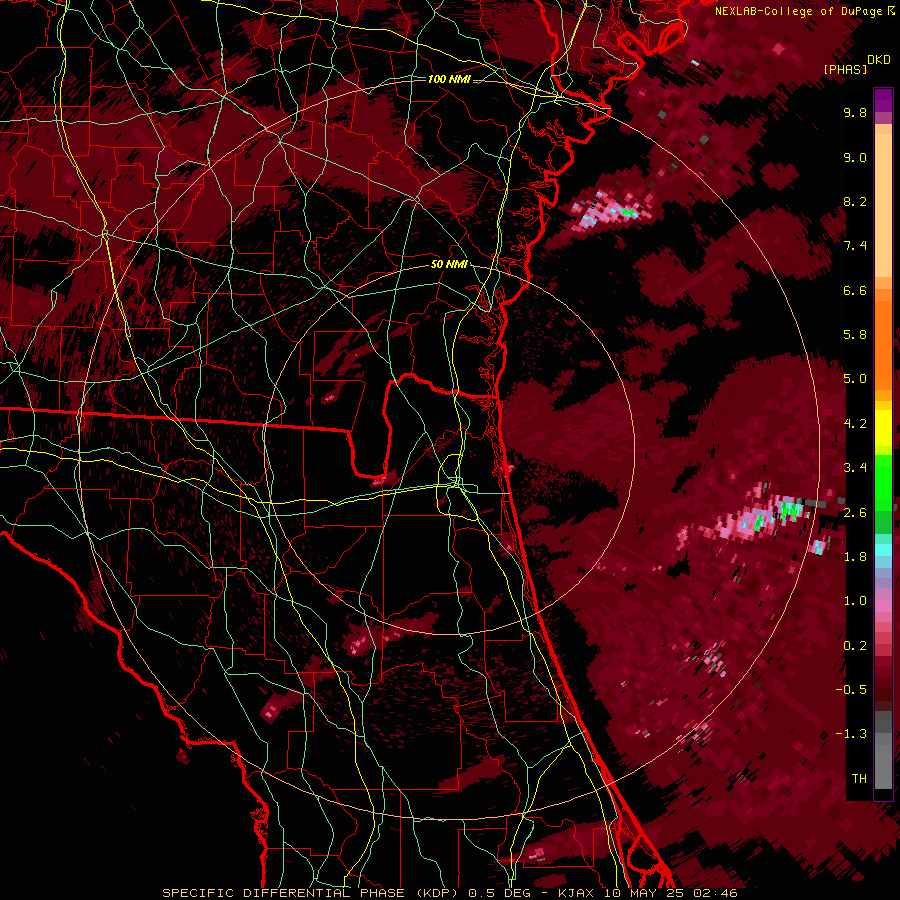This screenshot has height=900, width=900.
Task: Click the 9.8 value on the color scale
Action: (855, 112)
